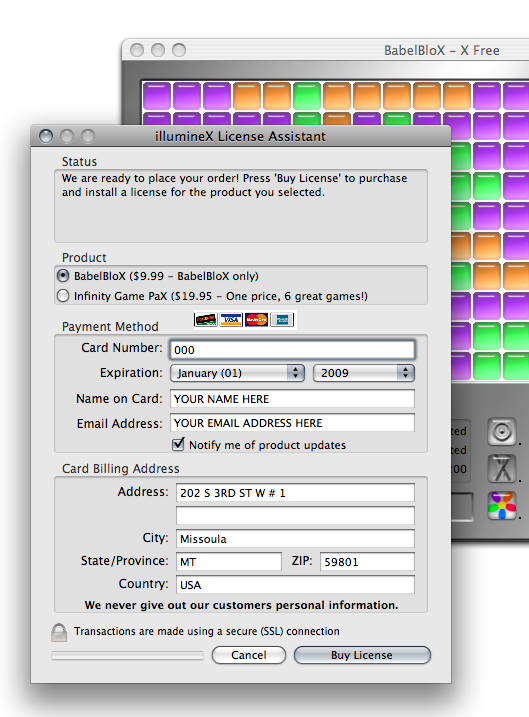
Task: Click the Buy License button
Action: pyautogui.click(x=362, y=655)
